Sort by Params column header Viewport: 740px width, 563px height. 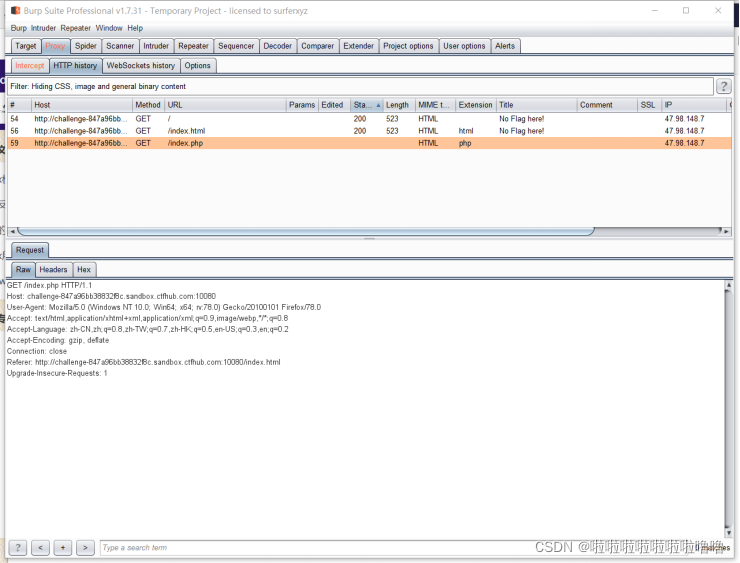pos(302,105)
